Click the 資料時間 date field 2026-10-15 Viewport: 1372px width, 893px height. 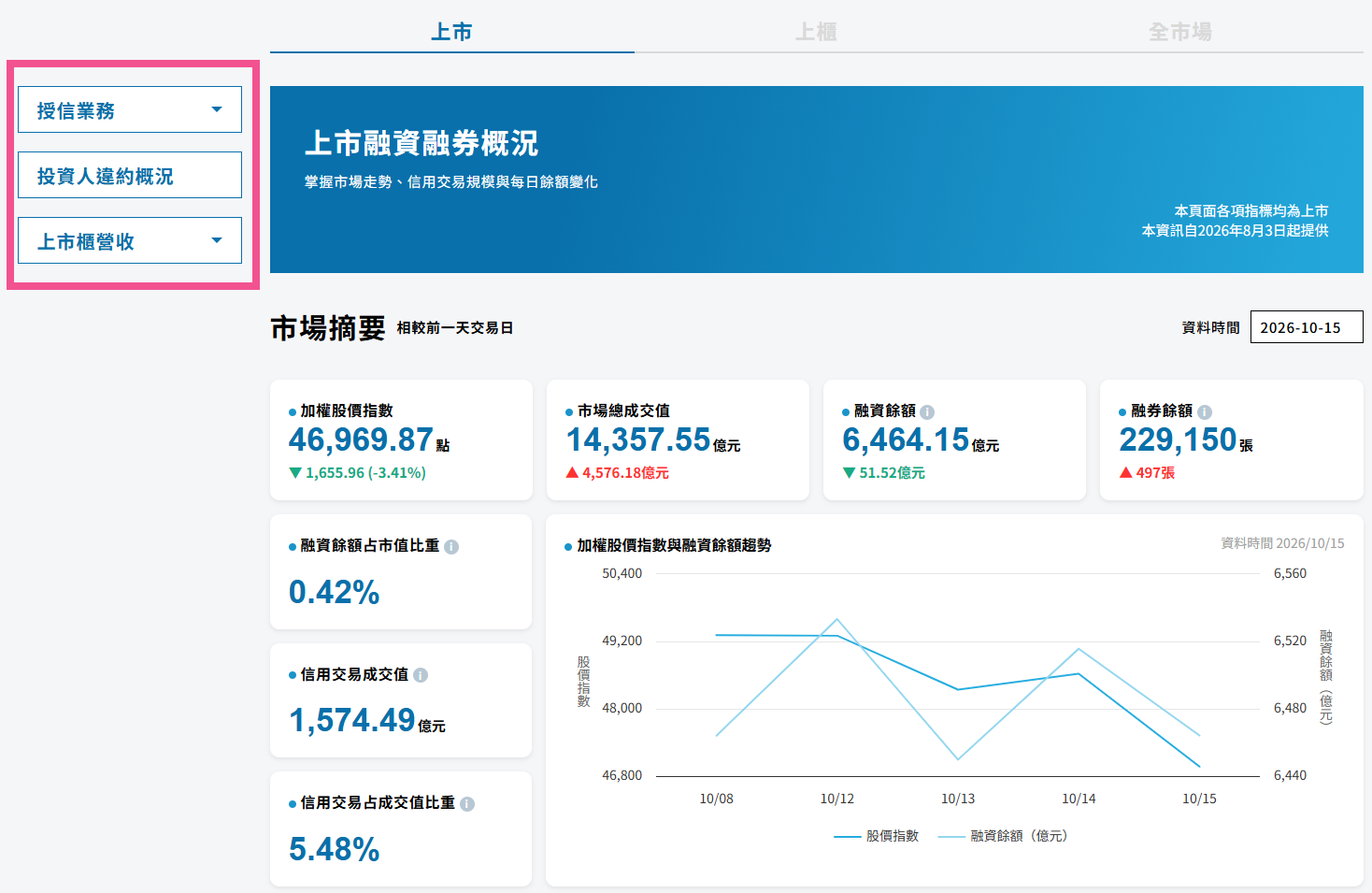click(x=1307, y=327)
